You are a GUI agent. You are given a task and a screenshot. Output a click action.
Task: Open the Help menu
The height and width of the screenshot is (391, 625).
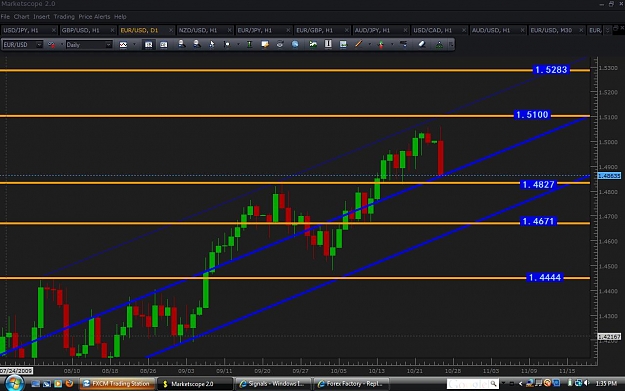coord(120,17)
